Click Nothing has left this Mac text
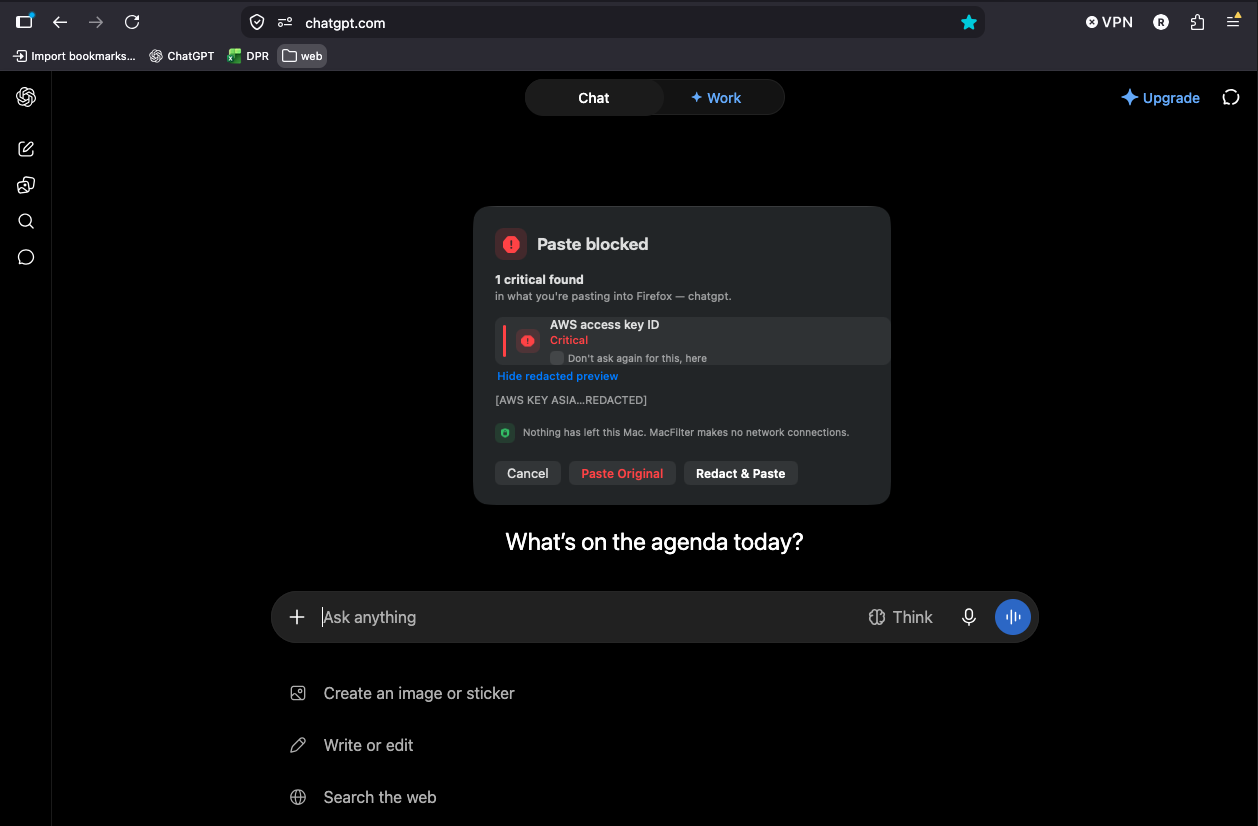 [x=686, y=433]
